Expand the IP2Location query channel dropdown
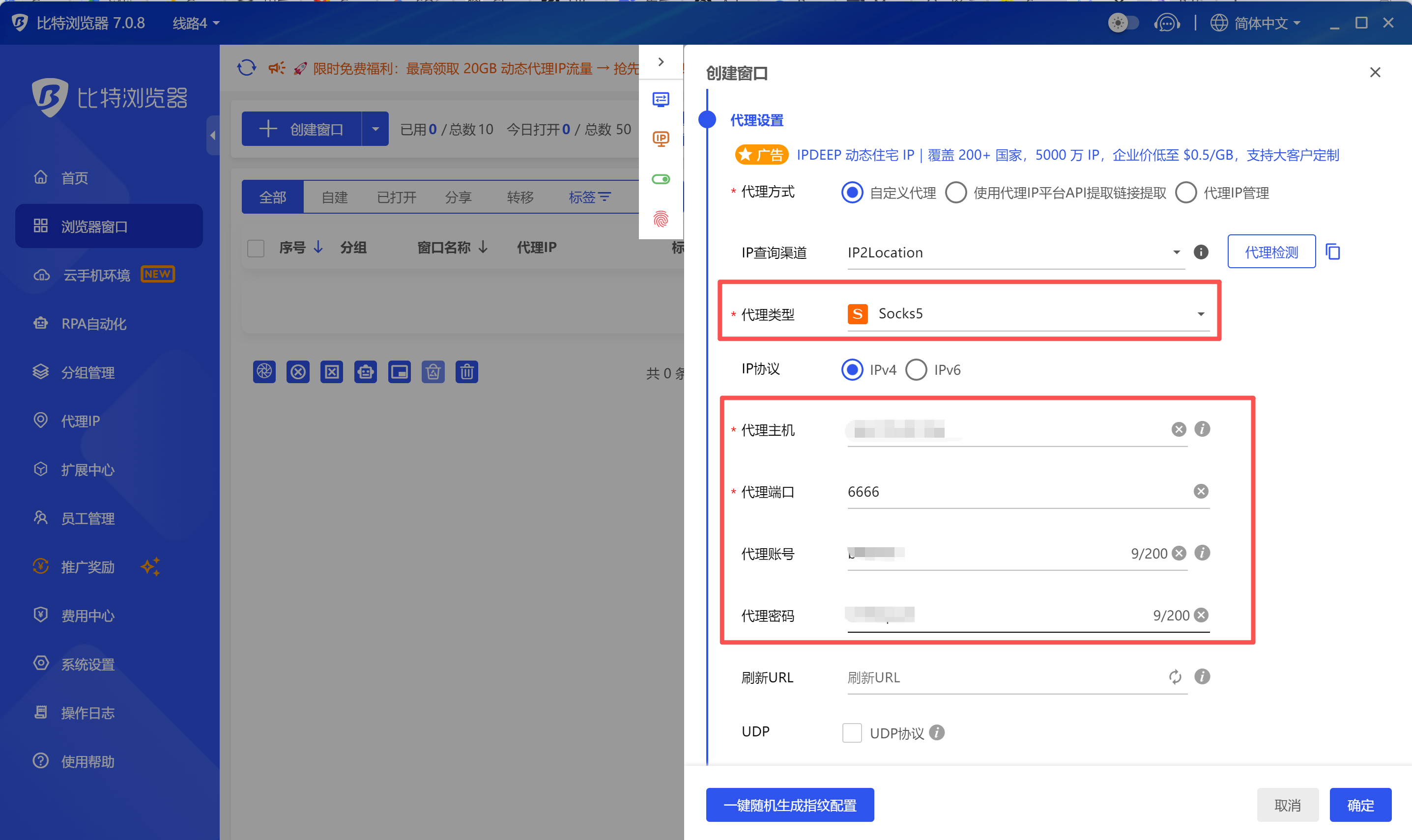Screen dimensions: 1412x840 (x=1013, y=252)
